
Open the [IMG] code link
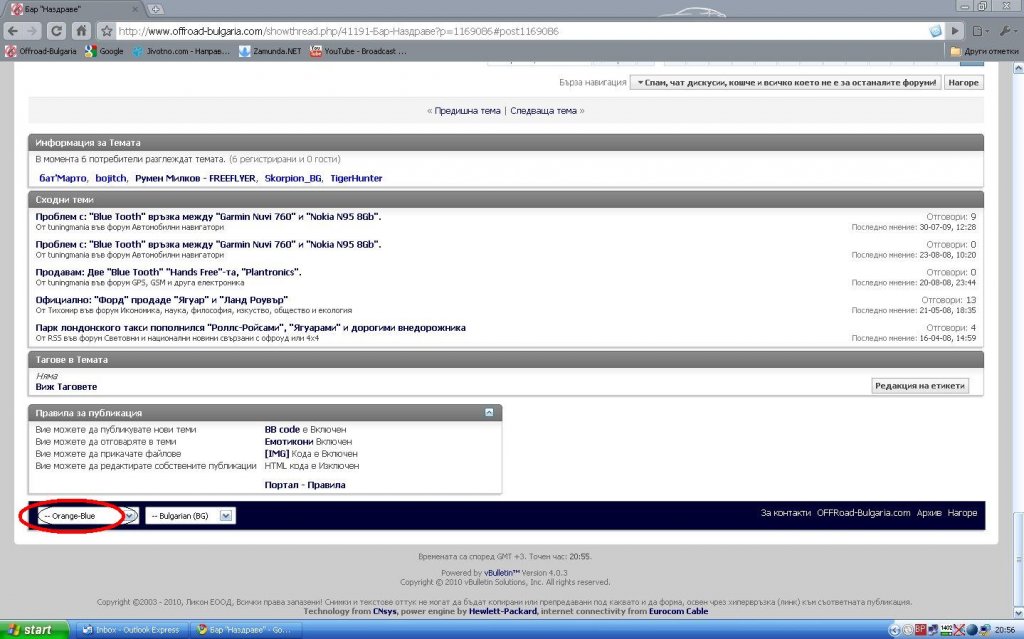pos(277,453)
